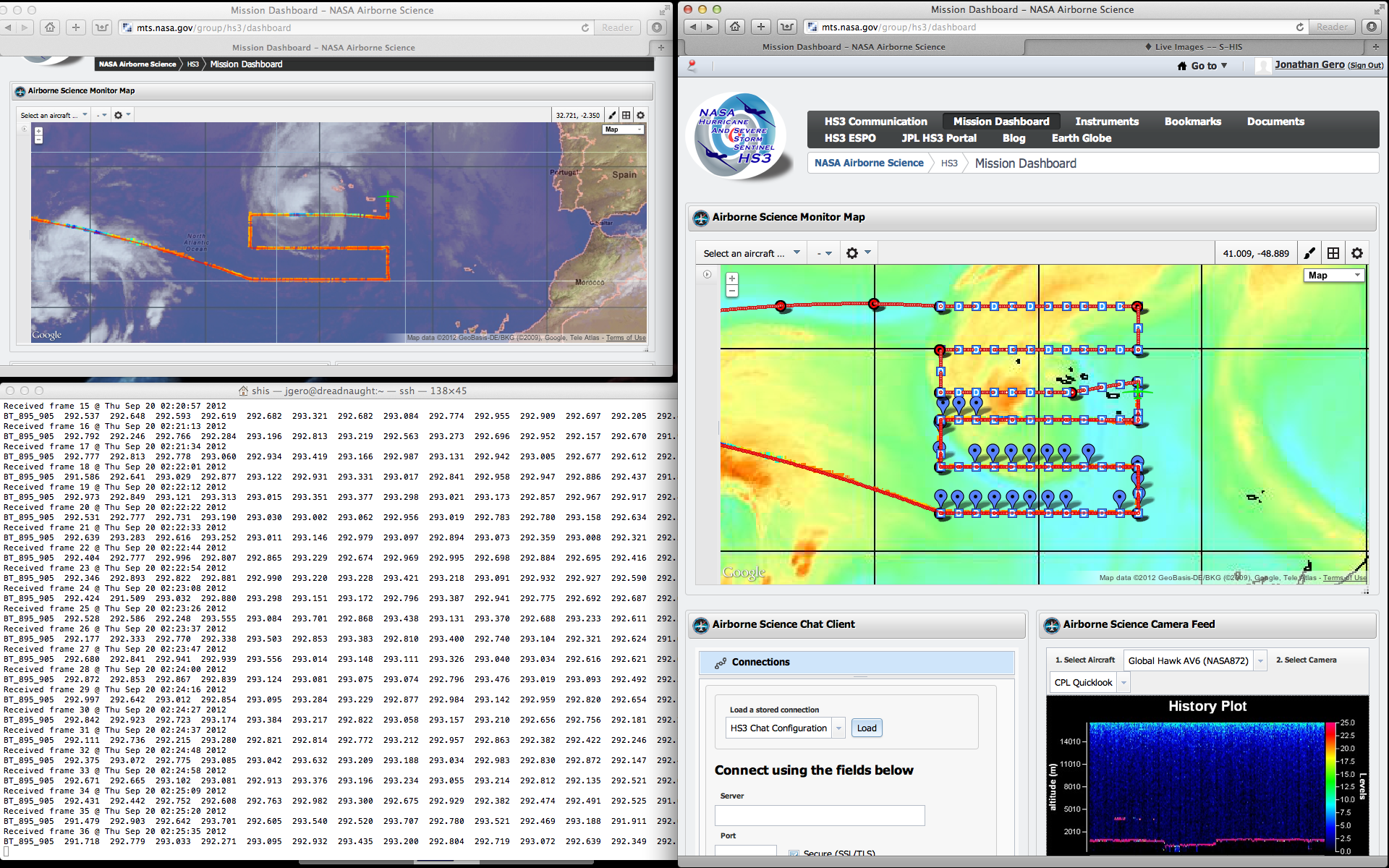The image size is (1389, 868).
Task: Reload the page in the right browser
Action: click(1299, 27)
